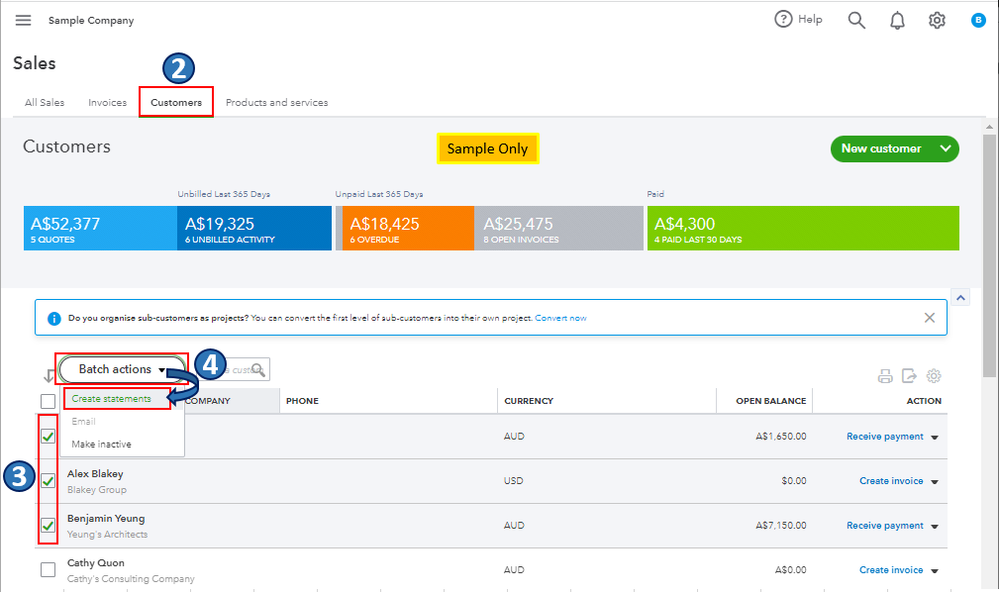Uncheck the Benjamin Yeung checkbox
Image resolution: width=999 pixels, height=592 pixels.
tap(48, 525)
